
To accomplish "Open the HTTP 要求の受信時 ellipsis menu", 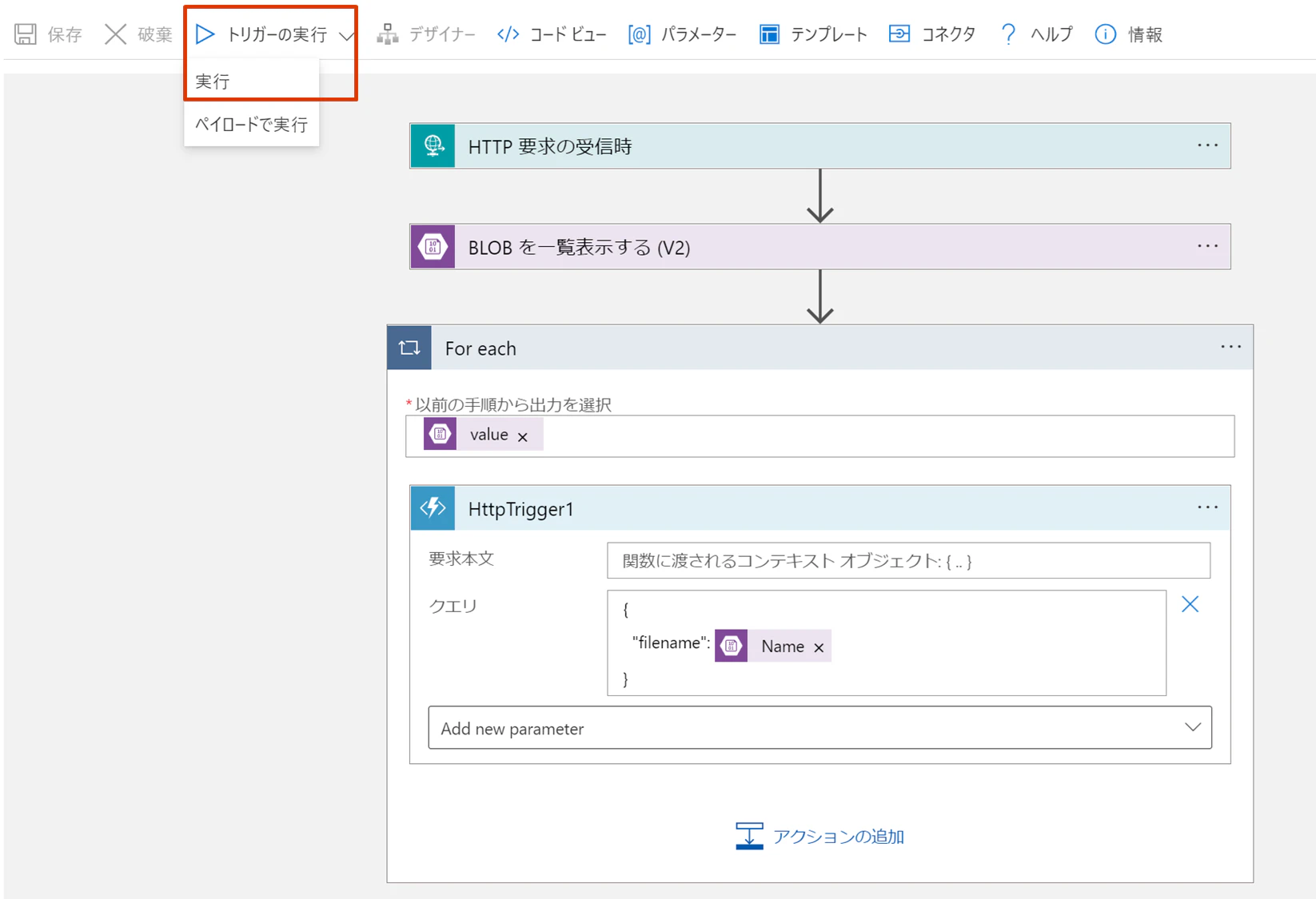I will [x=1207, y=145].
